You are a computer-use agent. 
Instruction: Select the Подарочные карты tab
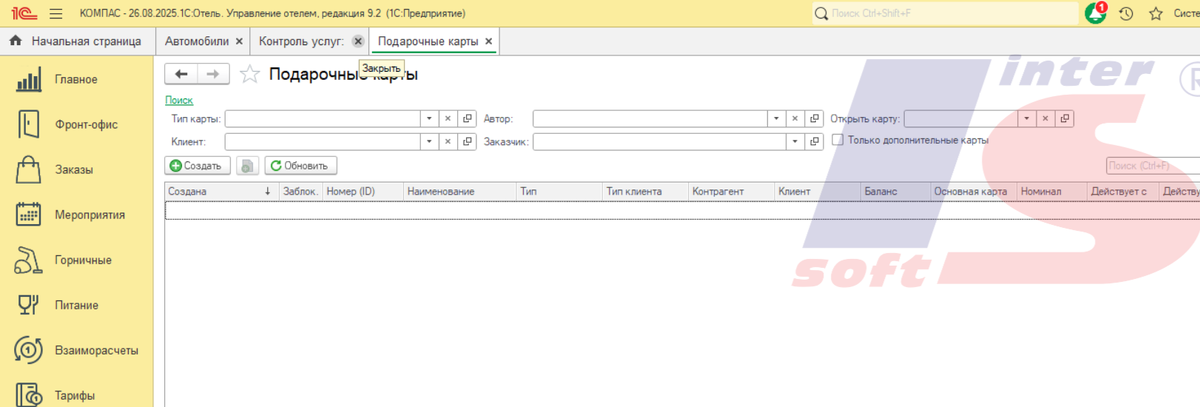point(428,41)
